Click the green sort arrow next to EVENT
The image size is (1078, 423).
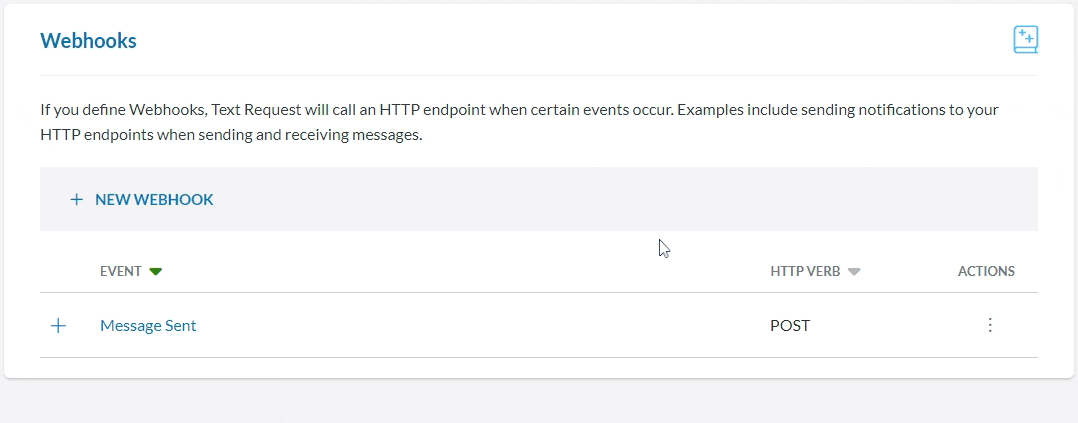pyautogui.click(x=155, y=271)
